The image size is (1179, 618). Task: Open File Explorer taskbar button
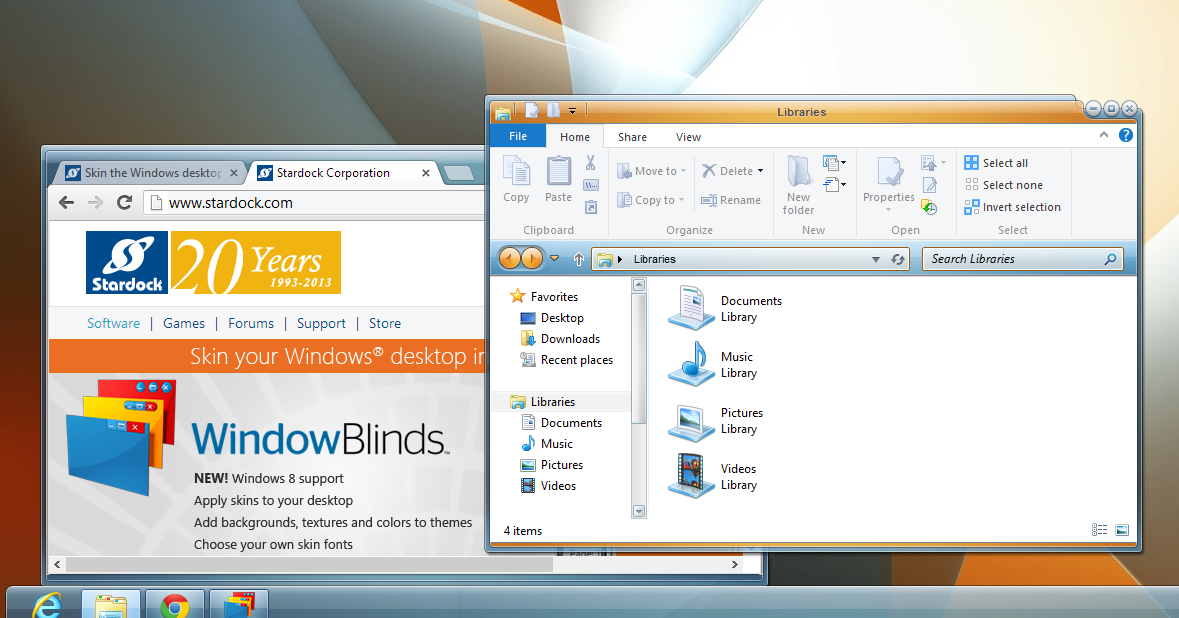[111, 606]
